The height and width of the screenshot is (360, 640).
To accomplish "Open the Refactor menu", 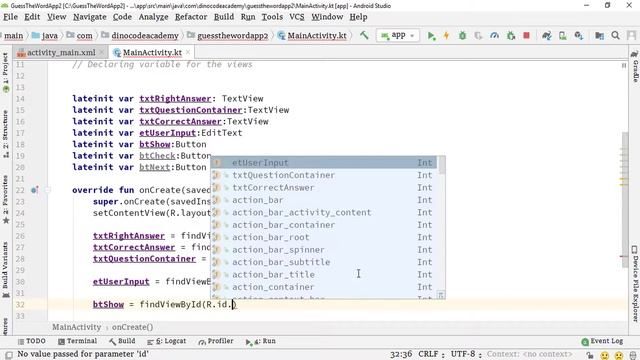I will pos(191,17).
